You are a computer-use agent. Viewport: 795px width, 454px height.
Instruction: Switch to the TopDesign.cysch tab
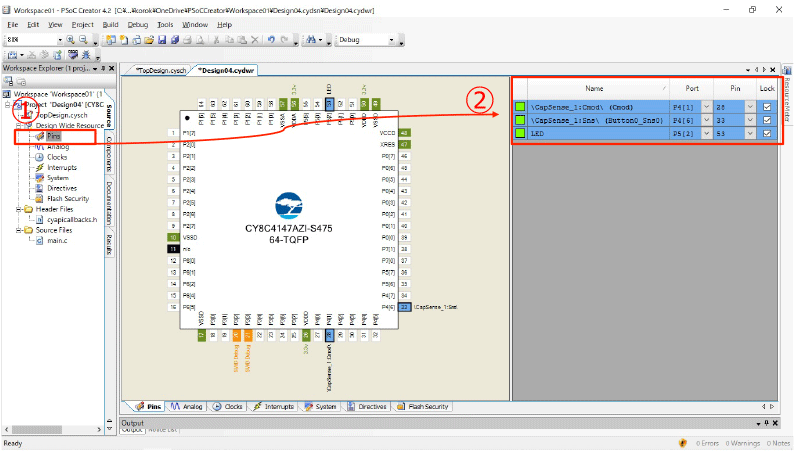[160, 71]
